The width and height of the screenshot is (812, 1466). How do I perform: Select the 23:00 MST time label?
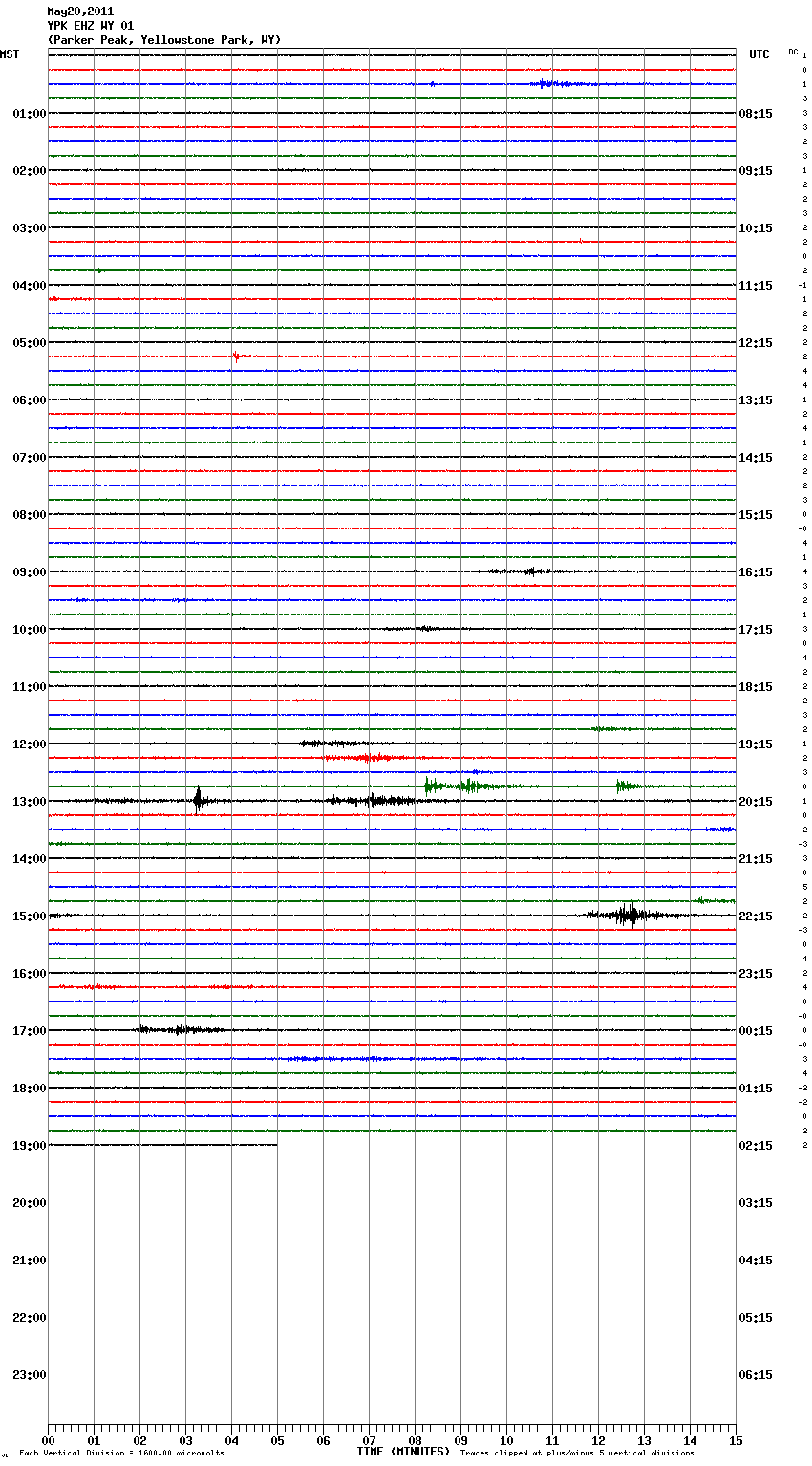tap(29, 1375)
